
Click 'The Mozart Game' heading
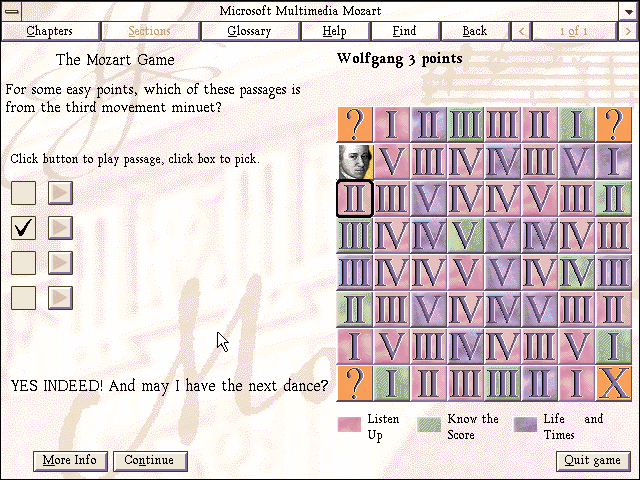[115, 60]
